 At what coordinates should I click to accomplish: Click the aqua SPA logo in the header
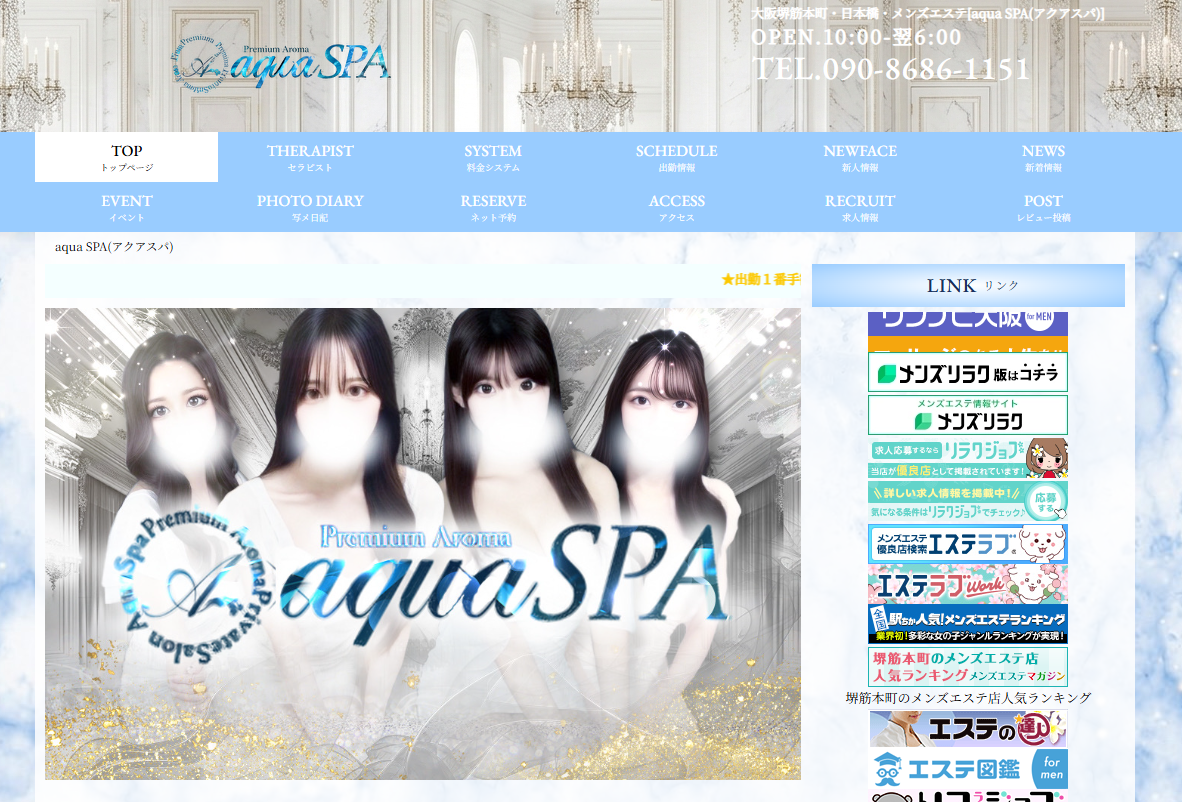[x=281, y=63]
